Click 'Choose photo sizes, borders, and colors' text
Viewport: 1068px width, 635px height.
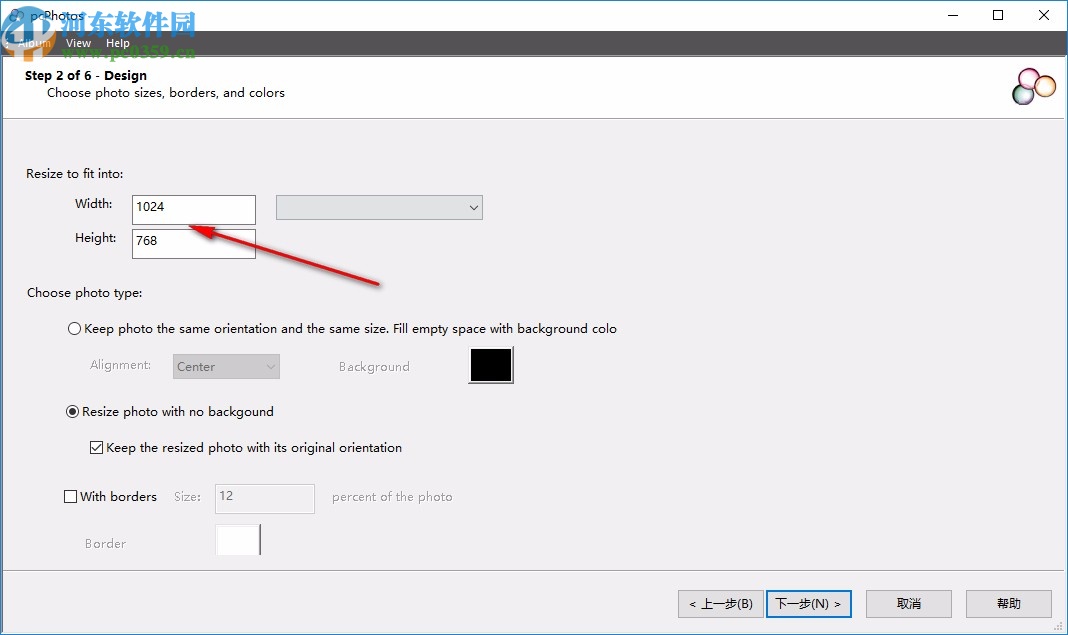[166, 93]
